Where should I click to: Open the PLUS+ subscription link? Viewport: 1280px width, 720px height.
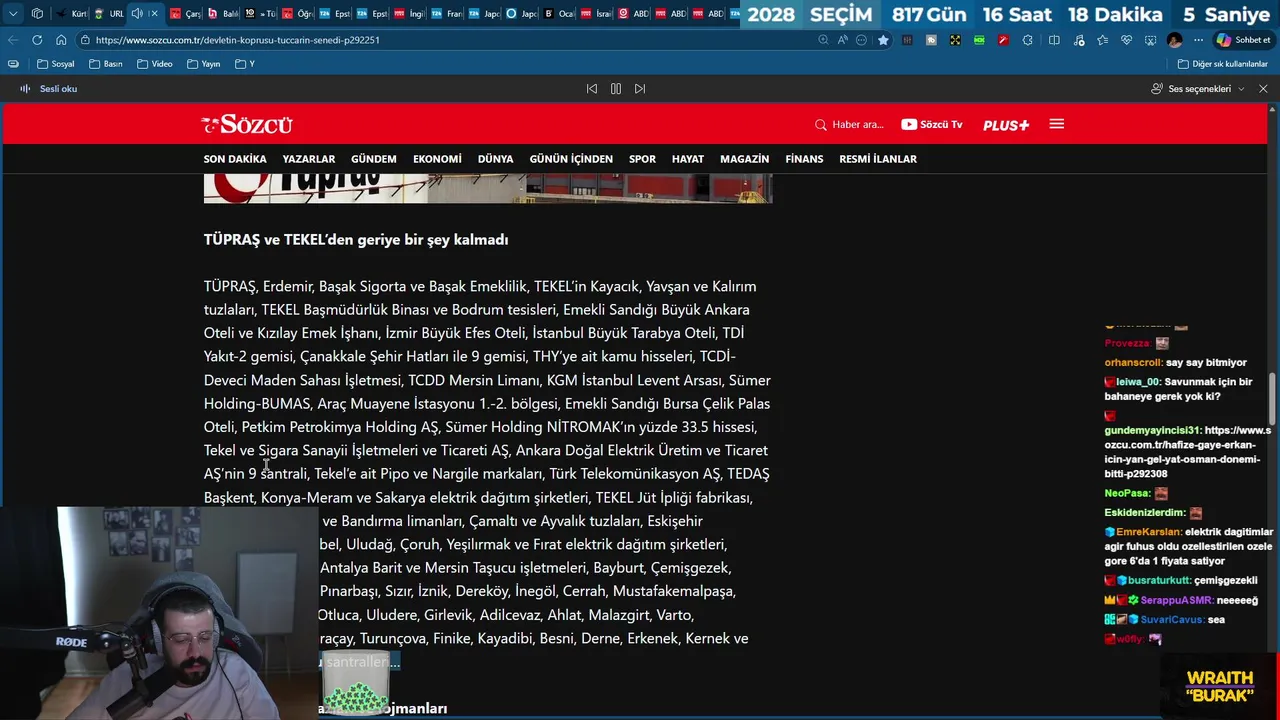tap(1006, 125)
